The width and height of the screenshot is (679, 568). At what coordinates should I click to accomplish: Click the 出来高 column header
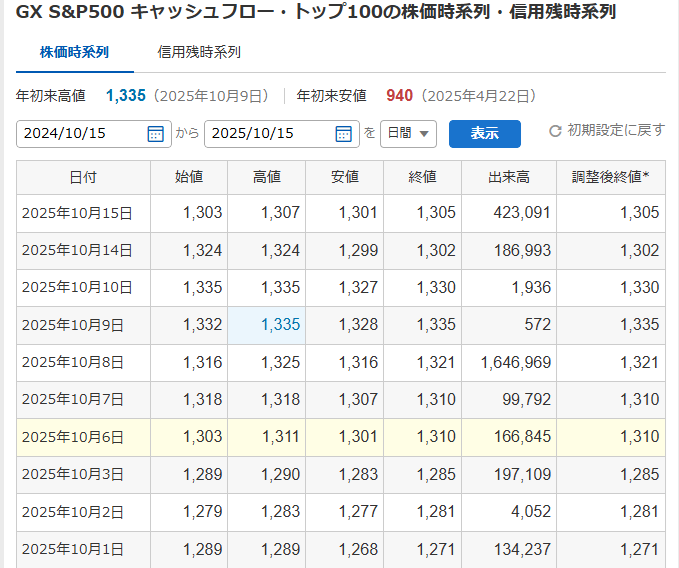[x=508, y=177]
